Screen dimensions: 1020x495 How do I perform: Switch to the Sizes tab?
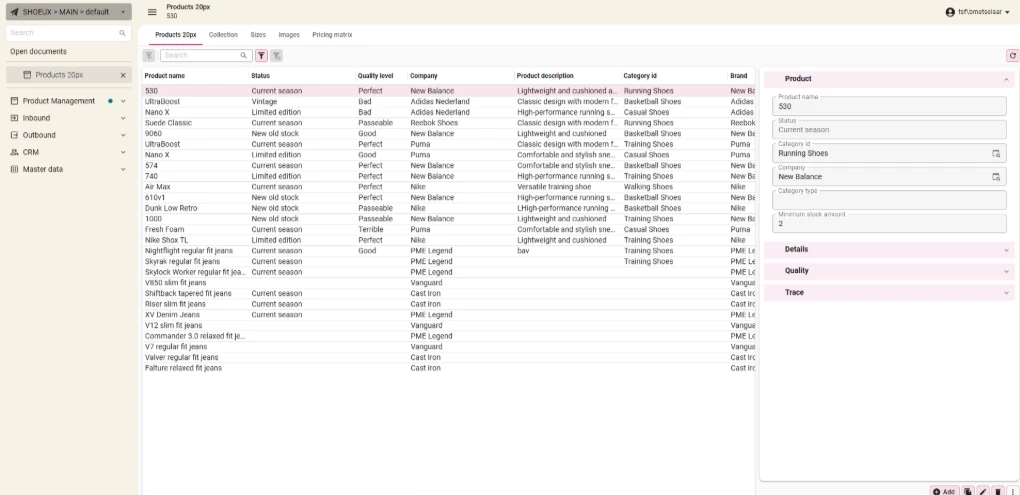pos(258,35)
